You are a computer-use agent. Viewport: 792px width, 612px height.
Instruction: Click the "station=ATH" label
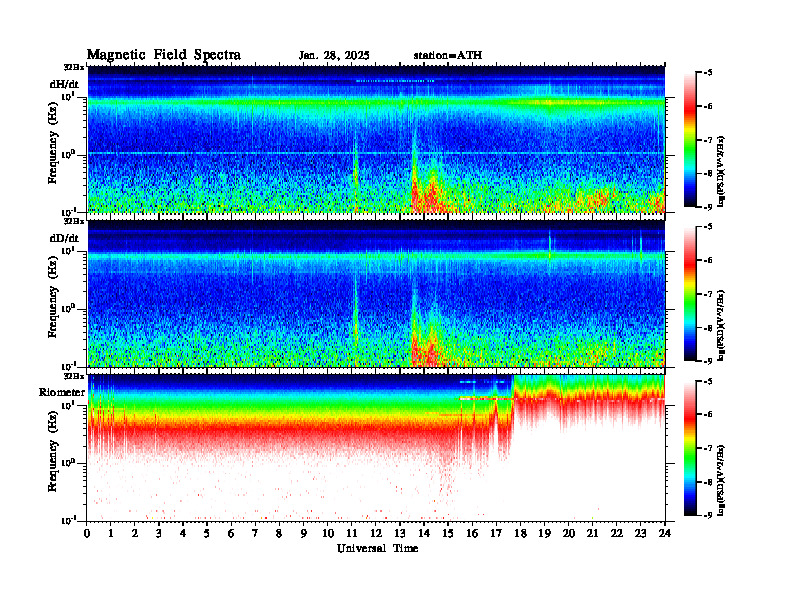pos(448,55)
